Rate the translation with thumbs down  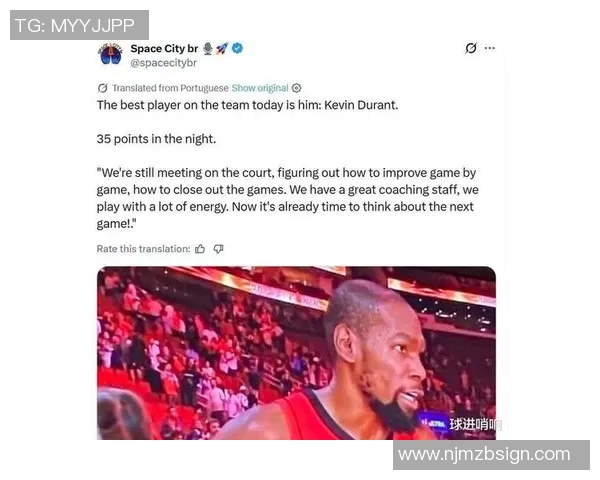[218, 249]
